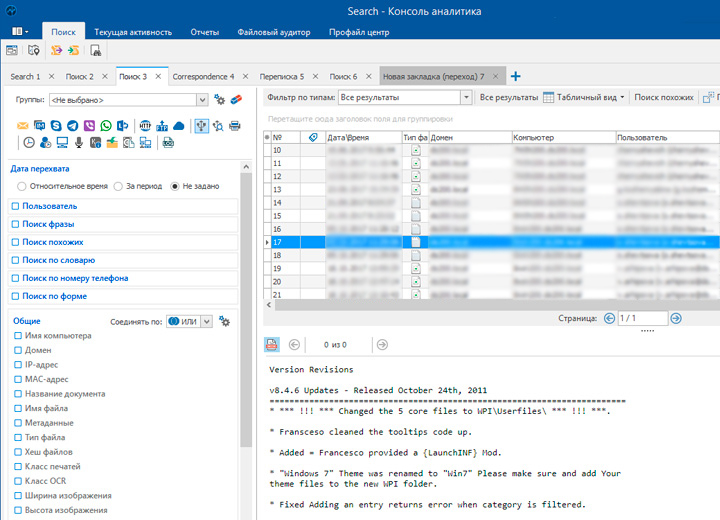The width and height of the screenshot is (720, 520).
Task: Toggle the Lync channel filter
Action: click(123, 125)
